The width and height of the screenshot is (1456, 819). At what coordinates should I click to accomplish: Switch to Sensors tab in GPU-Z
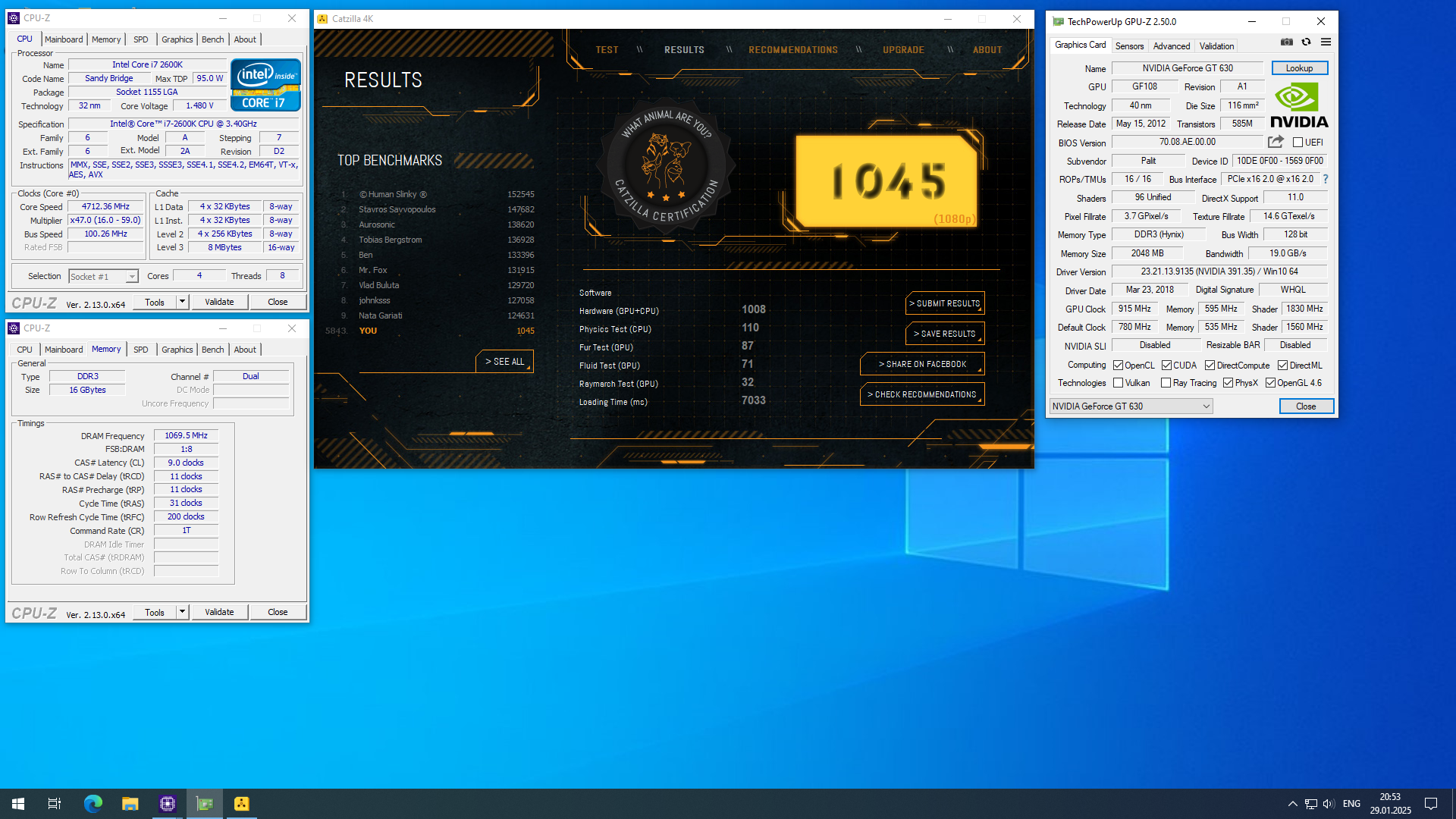1129,46
